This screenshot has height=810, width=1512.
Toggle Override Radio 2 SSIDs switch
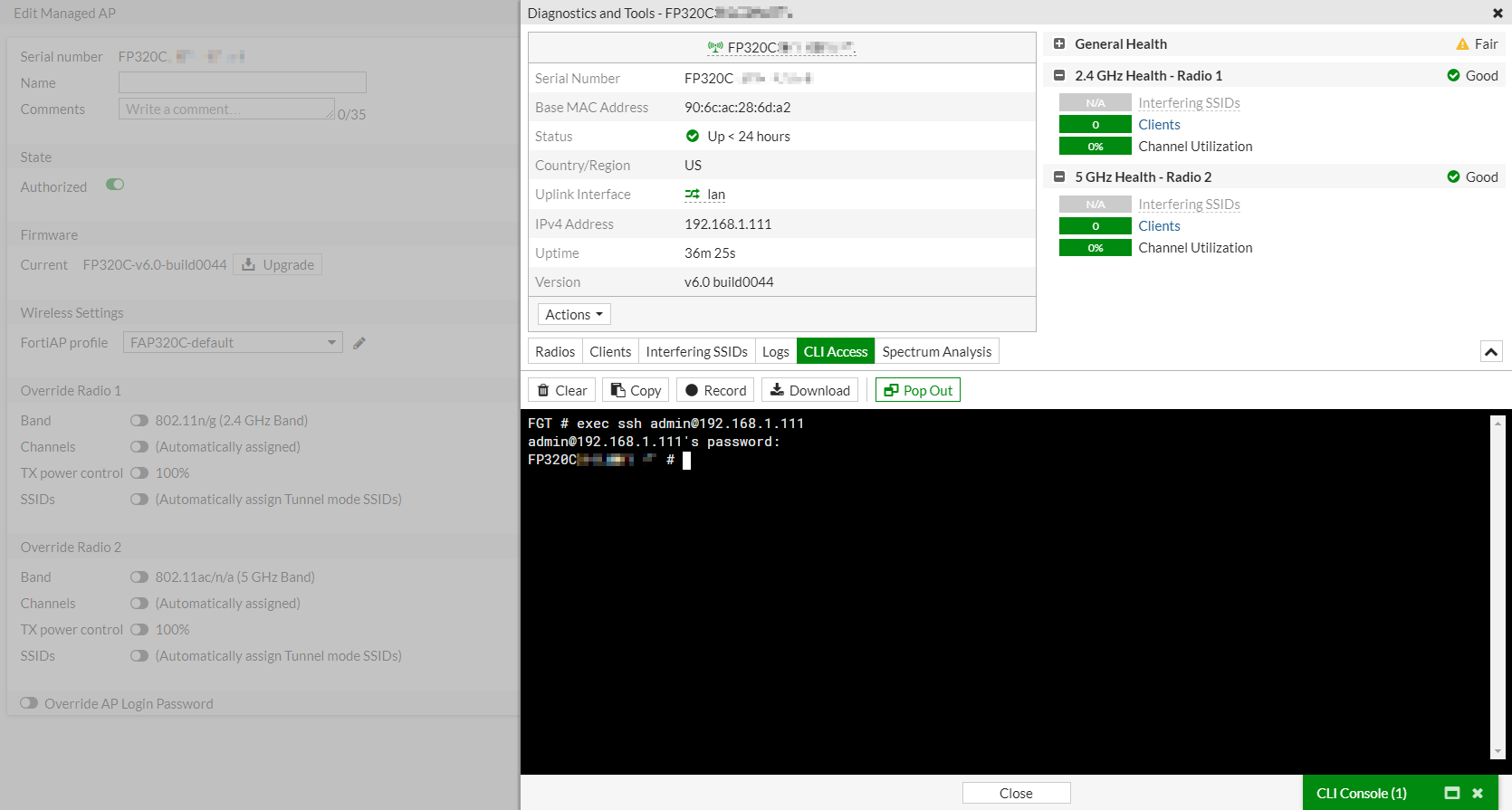(x=139, y=656)
